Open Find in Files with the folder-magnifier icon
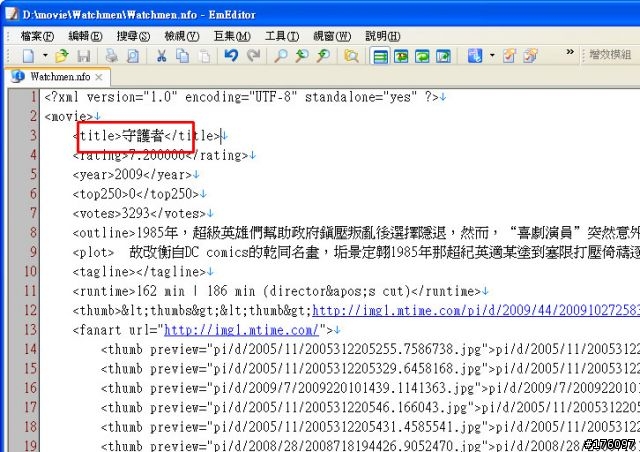 tap(351, 56)
